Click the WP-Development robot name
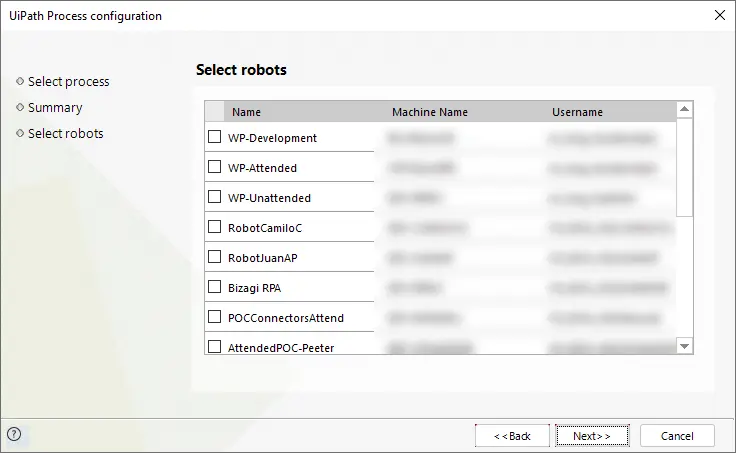This screenshot has width=736, height=453. (x=272, y=138)
